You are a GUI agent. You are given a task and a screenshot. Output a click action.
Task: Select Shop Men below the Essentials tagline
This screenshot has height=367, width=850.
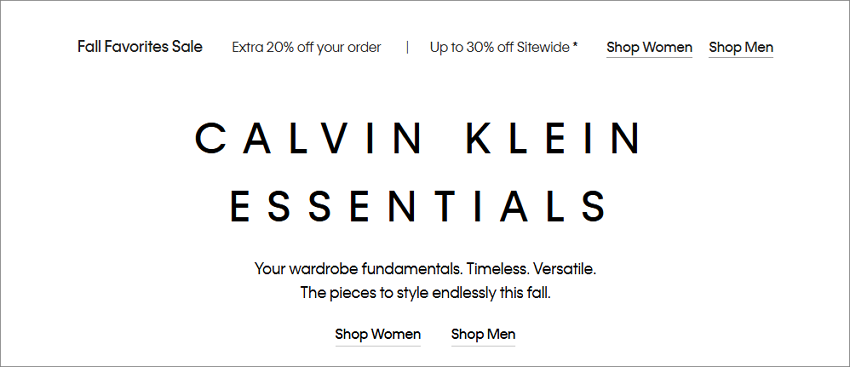point(483,334)
